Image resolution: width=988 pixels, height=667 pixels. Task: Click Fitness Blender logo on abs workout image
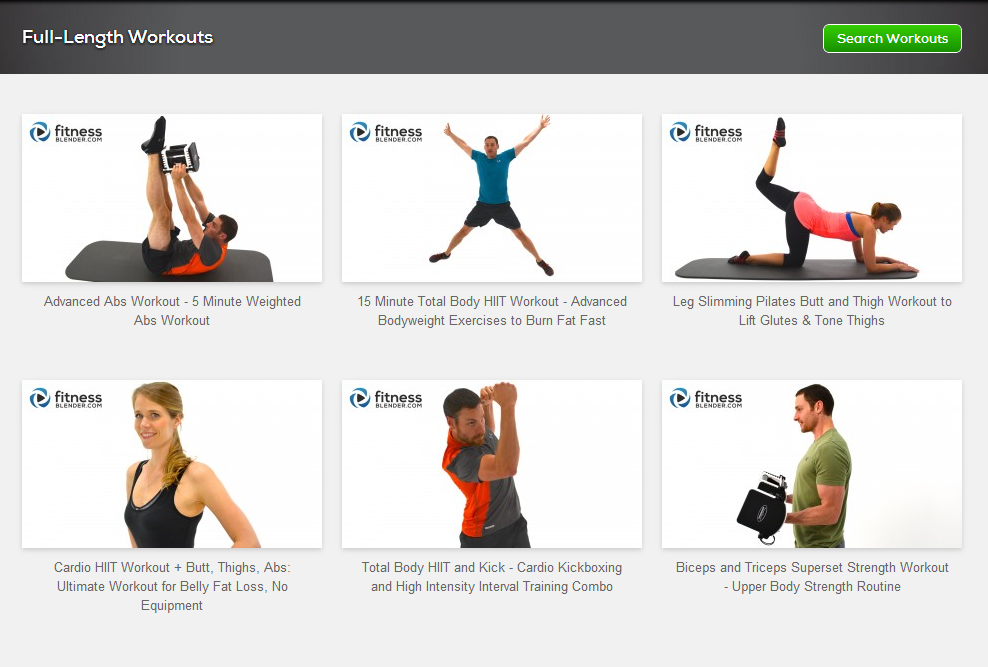(66, 132)
